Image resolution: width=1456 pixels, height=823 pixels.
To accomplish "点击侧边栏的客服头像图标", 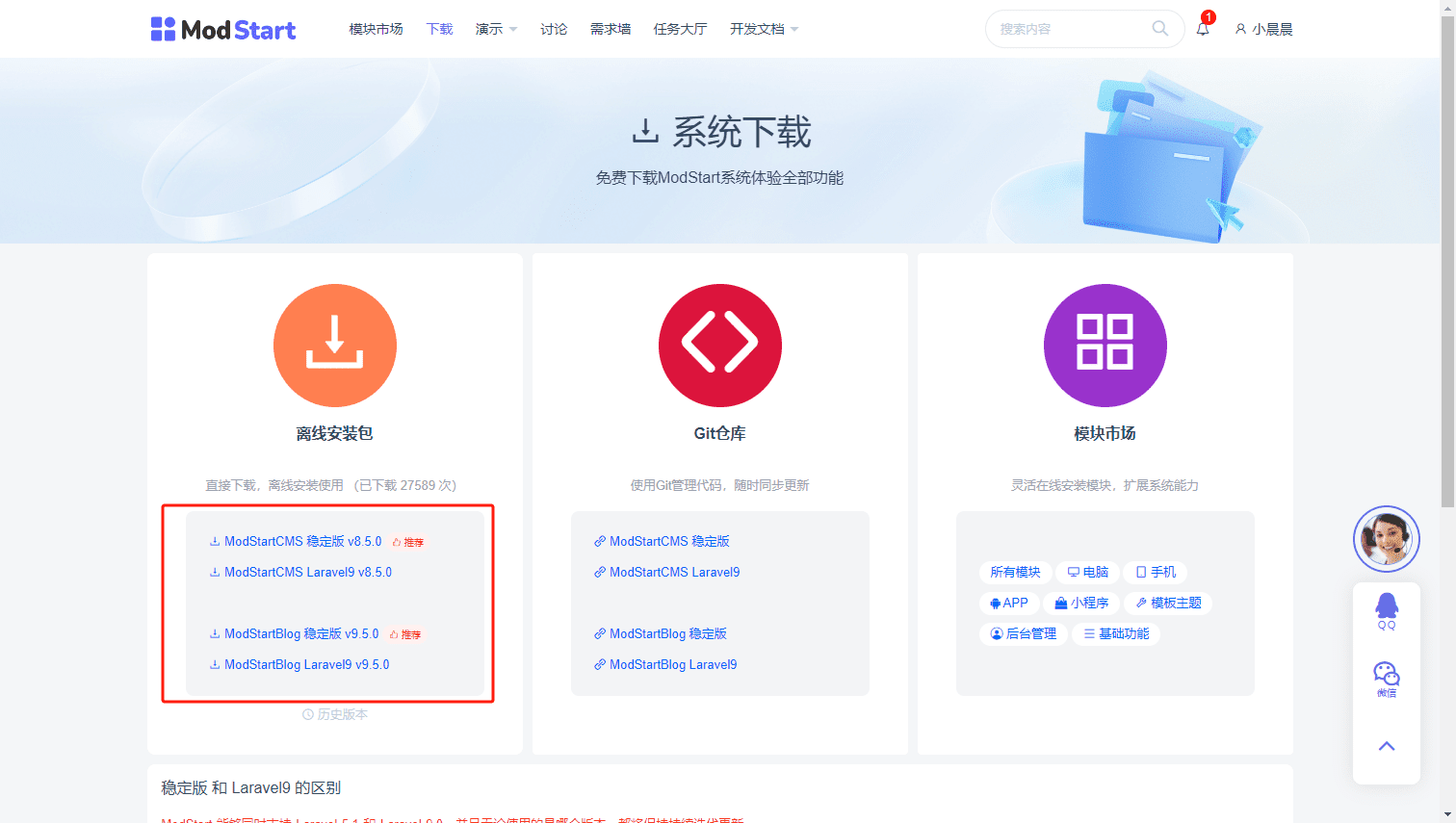I will tap(1386, 539).
